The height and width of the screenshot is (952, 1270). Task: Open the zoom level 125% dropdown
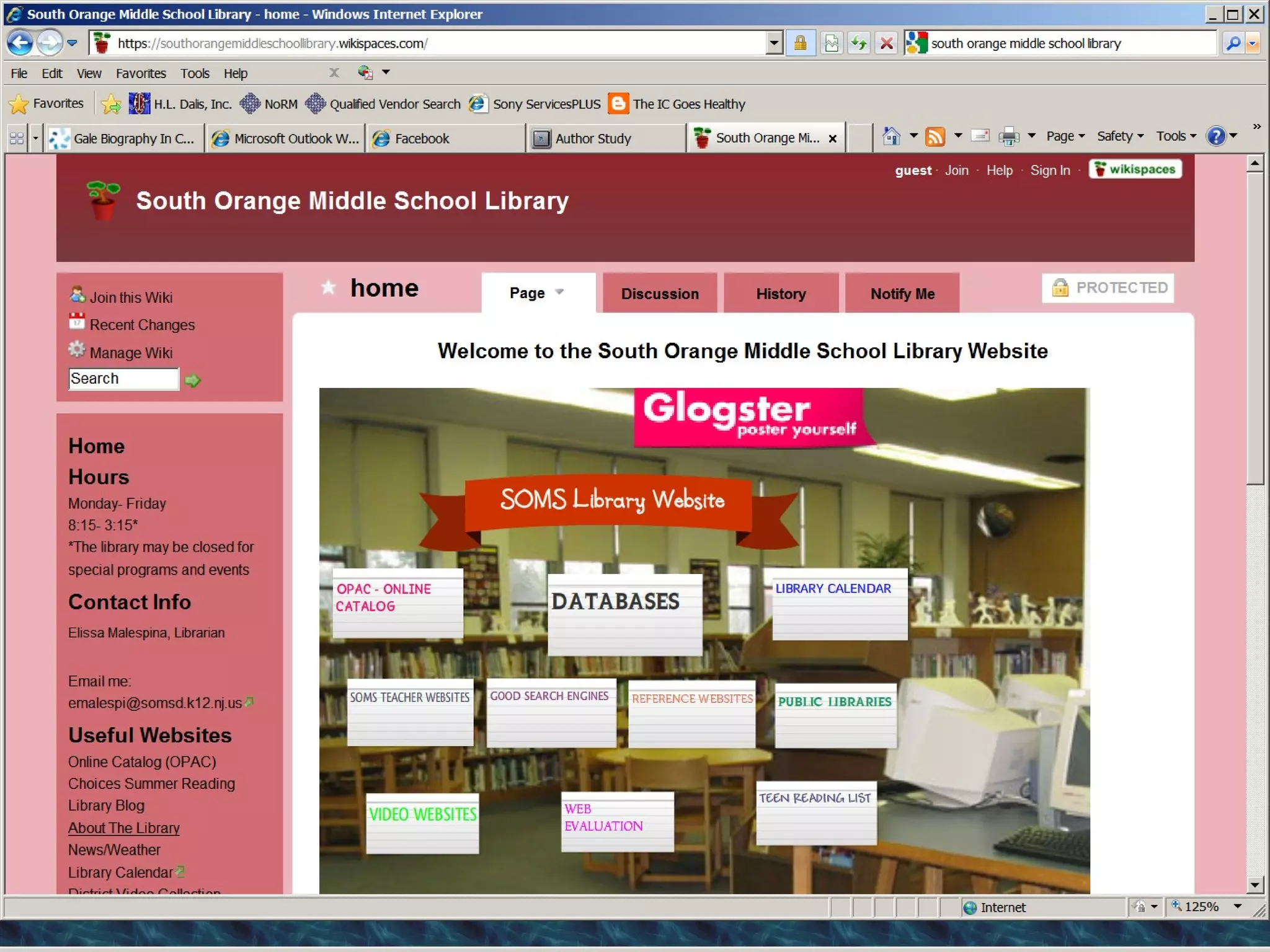pos(1237,907)
